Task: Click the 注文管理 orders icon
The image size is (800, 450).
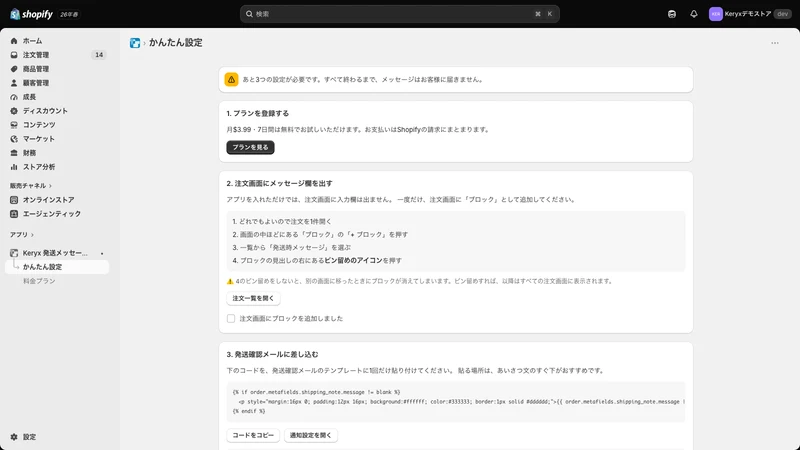Action: (14, 55)
